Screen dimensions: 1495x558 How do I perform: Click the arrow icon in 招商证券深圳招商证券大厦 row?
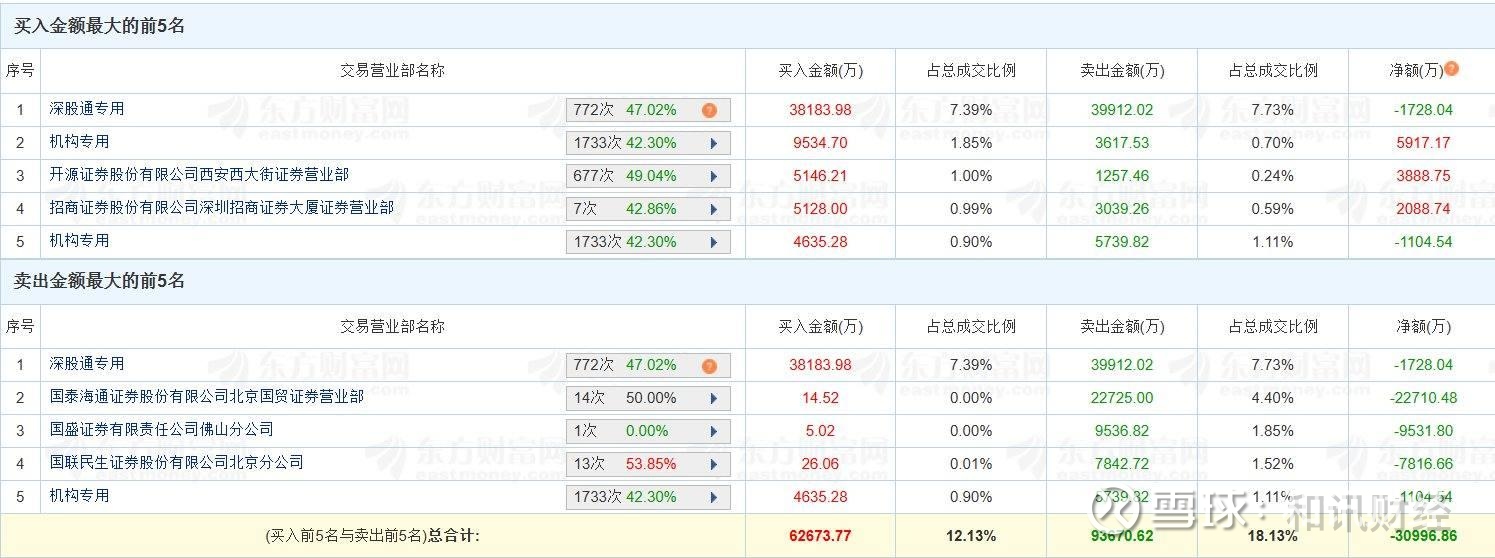714,209
